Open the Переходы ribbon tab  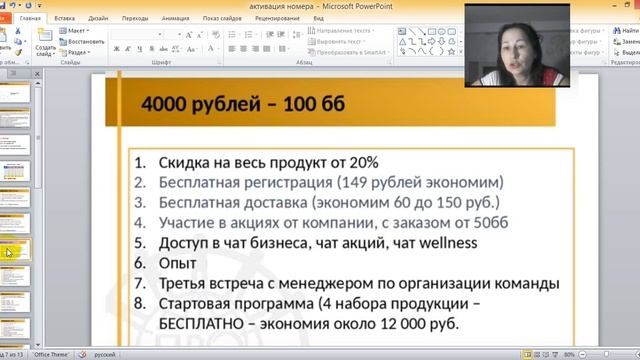[x=135, y=18]
